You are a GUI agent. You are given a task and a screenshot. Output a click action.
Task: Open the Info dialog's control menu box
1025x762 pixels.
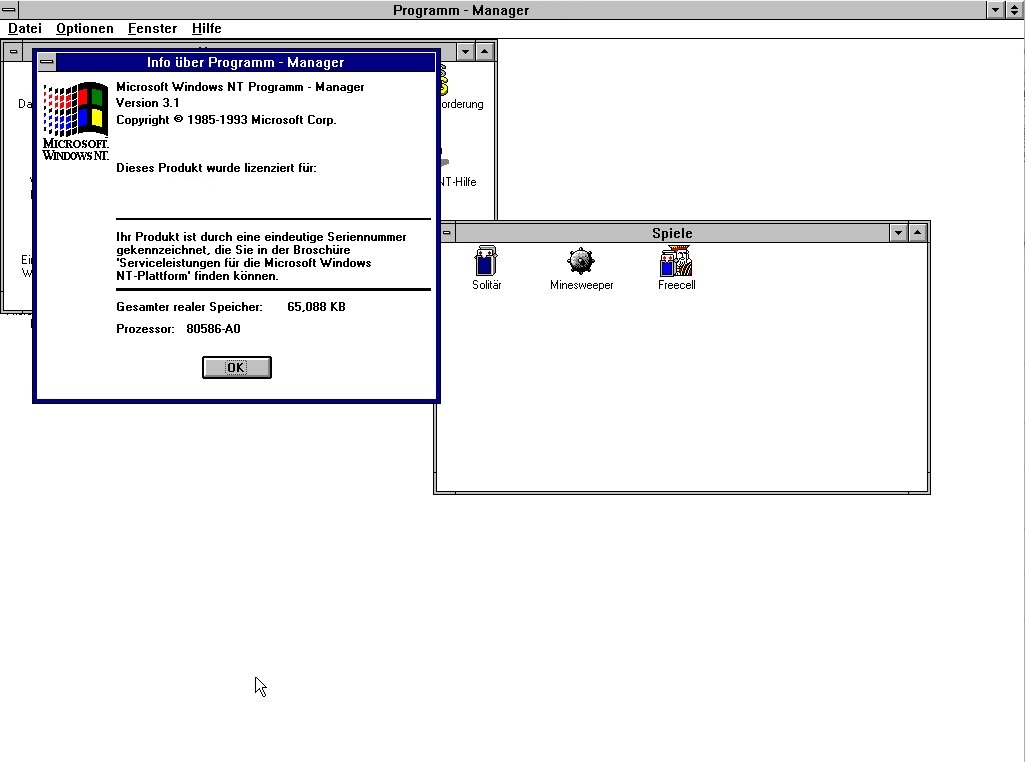tap(46, 62)
